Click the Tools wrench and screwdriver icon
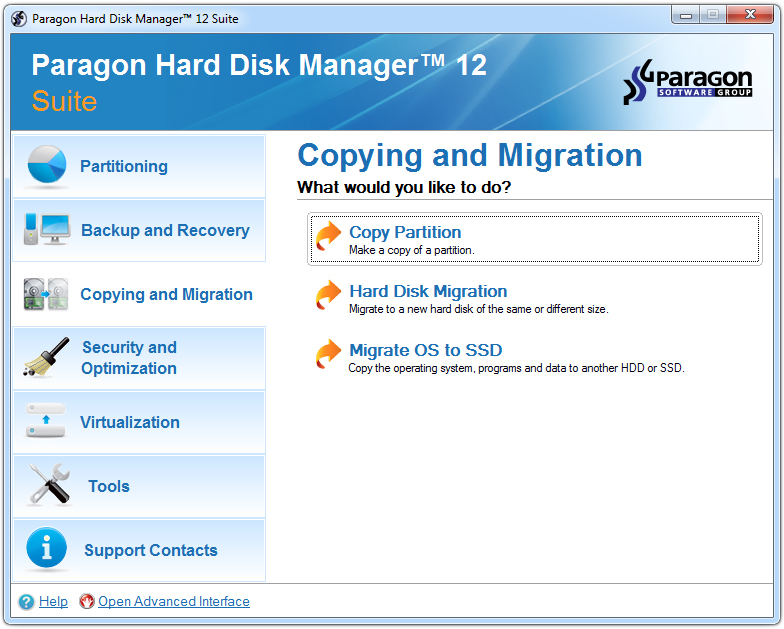Image resolution: width=784 pixels, height=629 pixels. [50, 484]
